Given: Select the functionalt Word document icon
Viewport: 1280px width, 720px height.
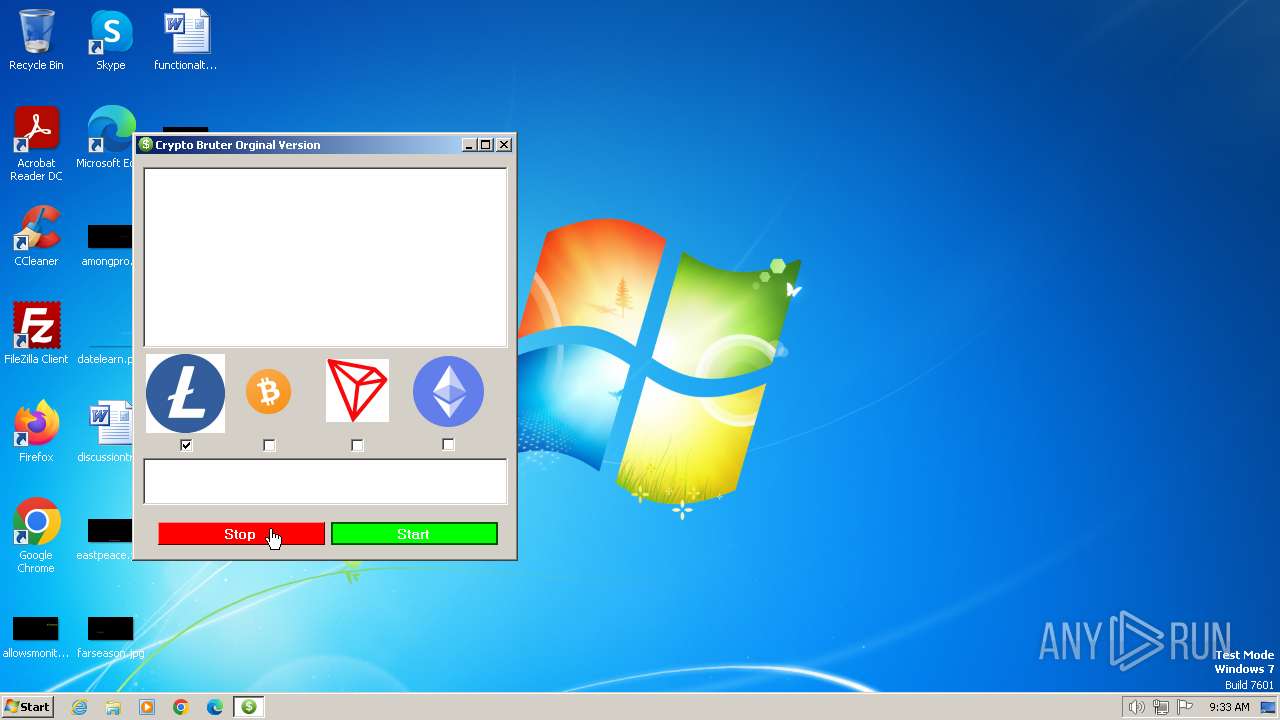Looking at the screenshot, I should (x=185, y=40).
